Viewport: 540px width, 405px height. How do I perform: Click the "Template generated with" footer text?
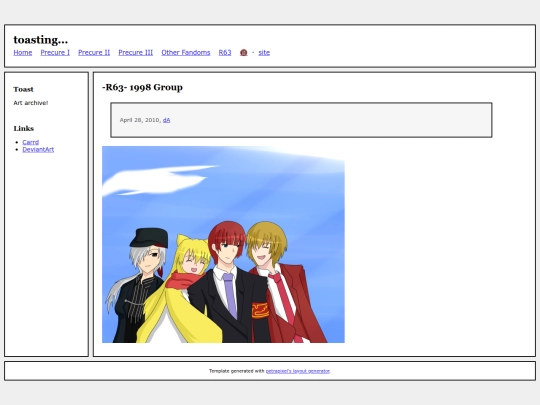[x=237, y=371]
